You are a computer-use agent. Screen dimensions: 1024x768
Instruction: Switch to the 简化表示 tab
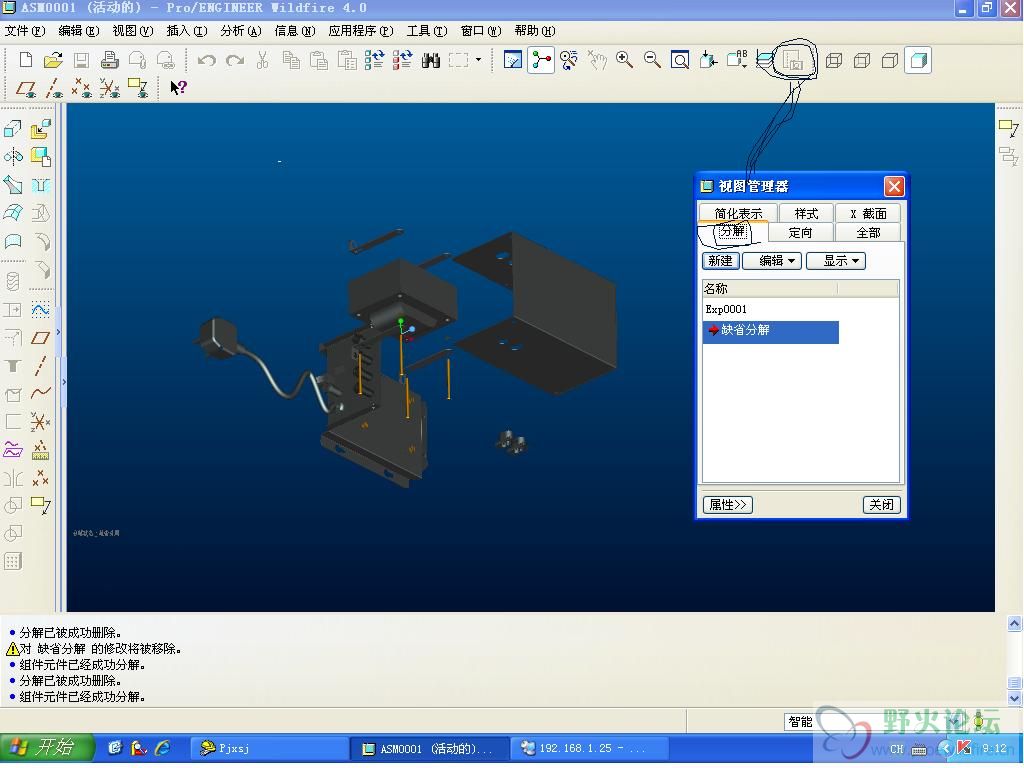tap(738, 214)
